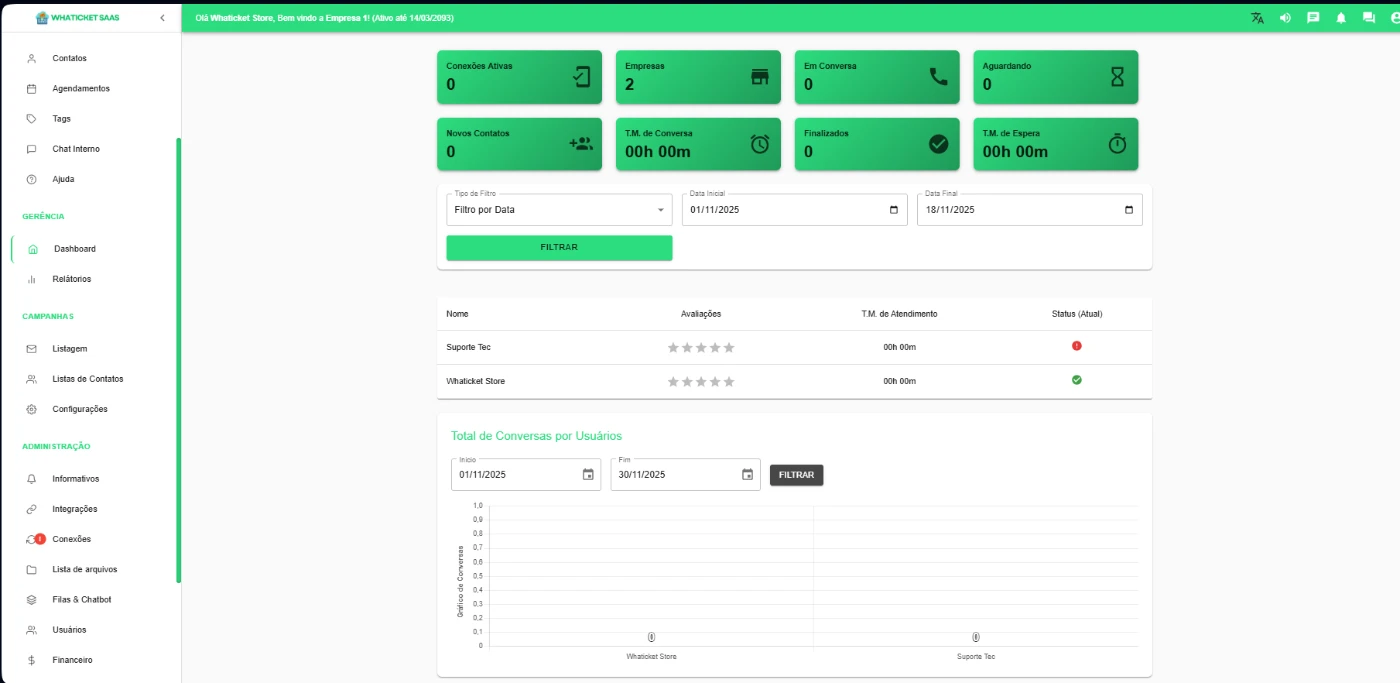The width and height of the screenshot is (1400, 683).
Task: Click the Início date calendar icon
Action: (588, 475)
